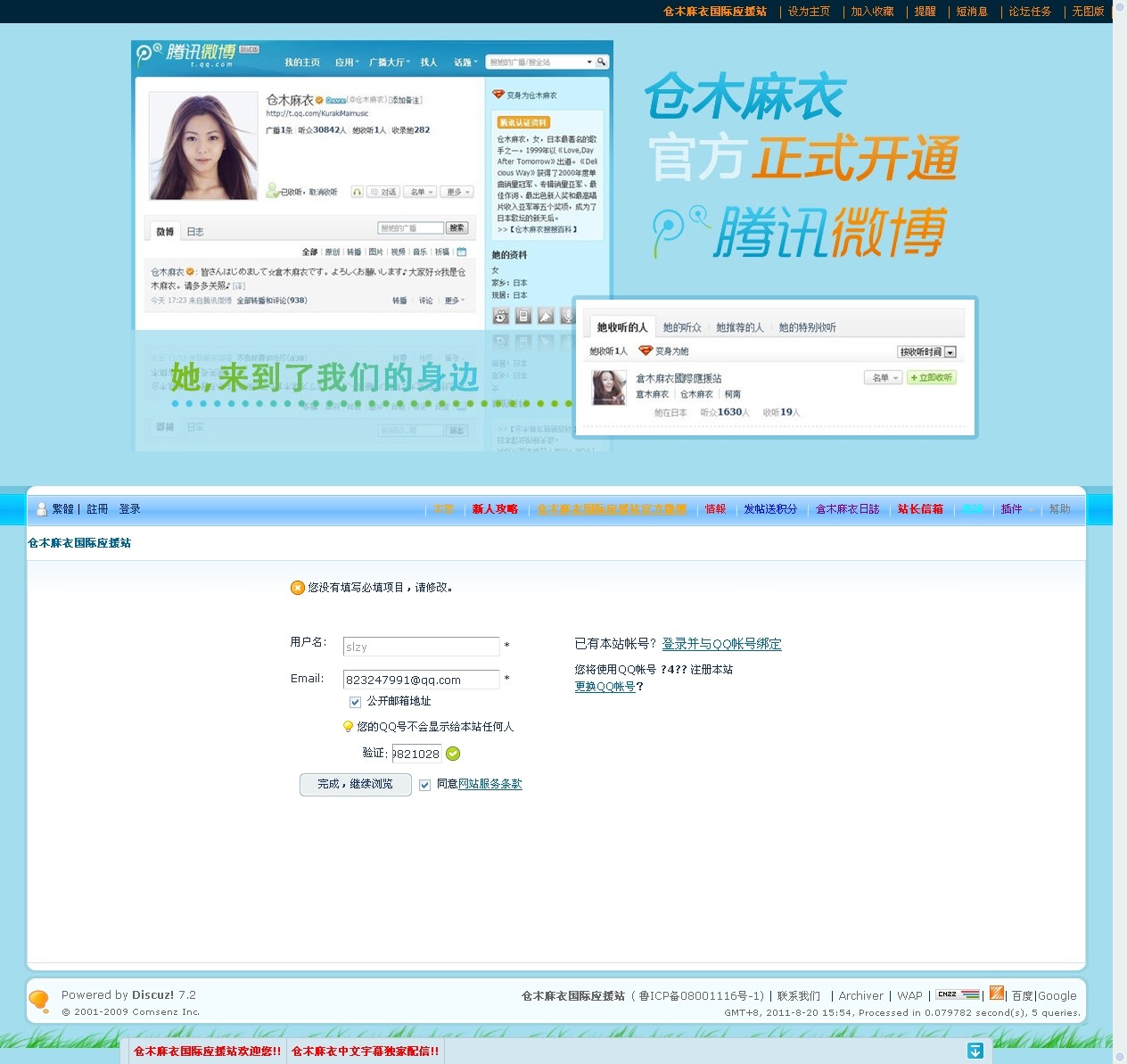Click the 完成，继续浏览 button

tap(355, 785)
